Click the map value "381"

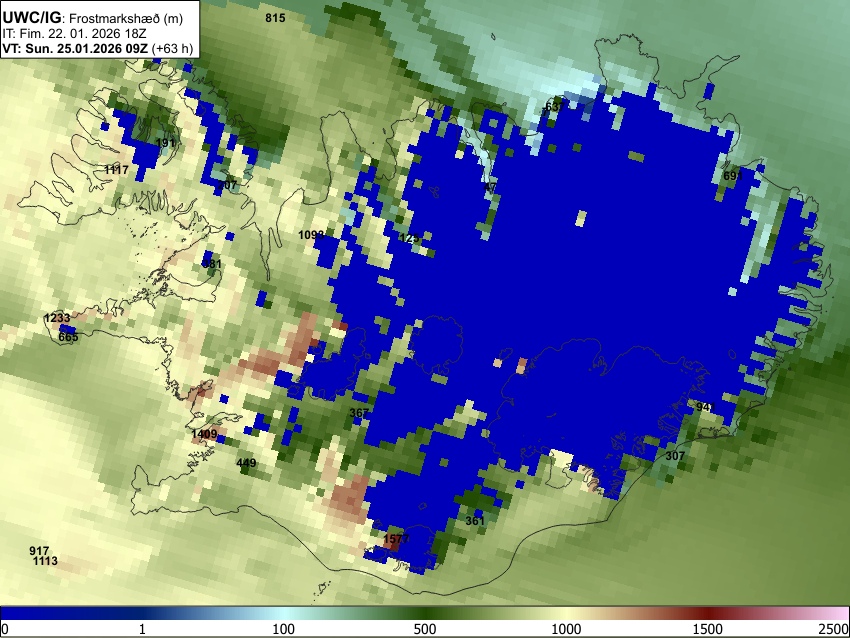[211, 264]
